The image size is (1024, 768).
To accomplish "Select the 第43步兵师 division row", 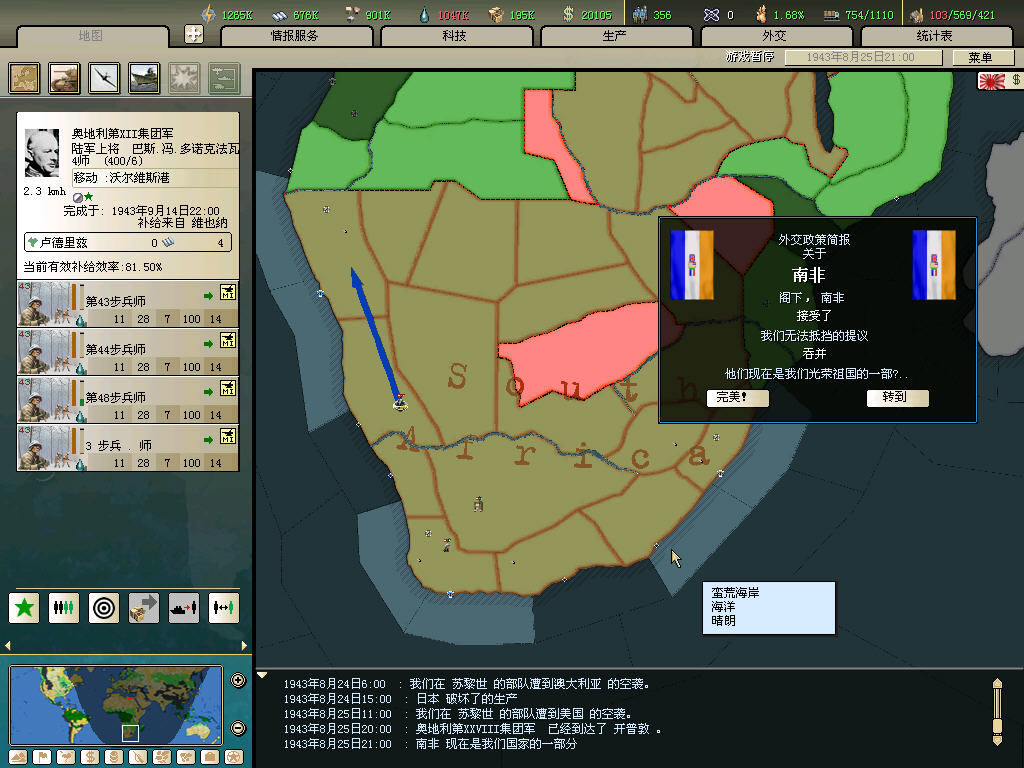I will pyautogui.click(x=128, y=304).
